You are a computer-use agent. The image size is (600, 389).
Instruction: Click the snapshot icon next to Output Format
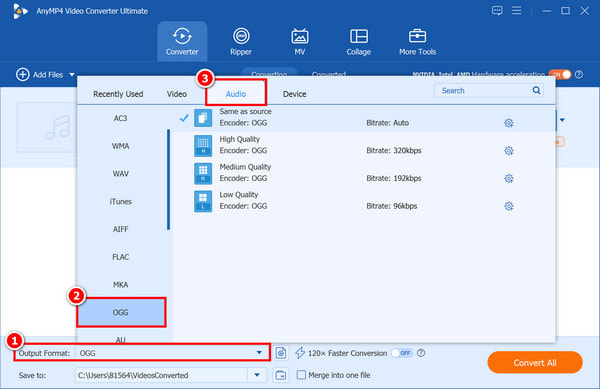[281, 353]
